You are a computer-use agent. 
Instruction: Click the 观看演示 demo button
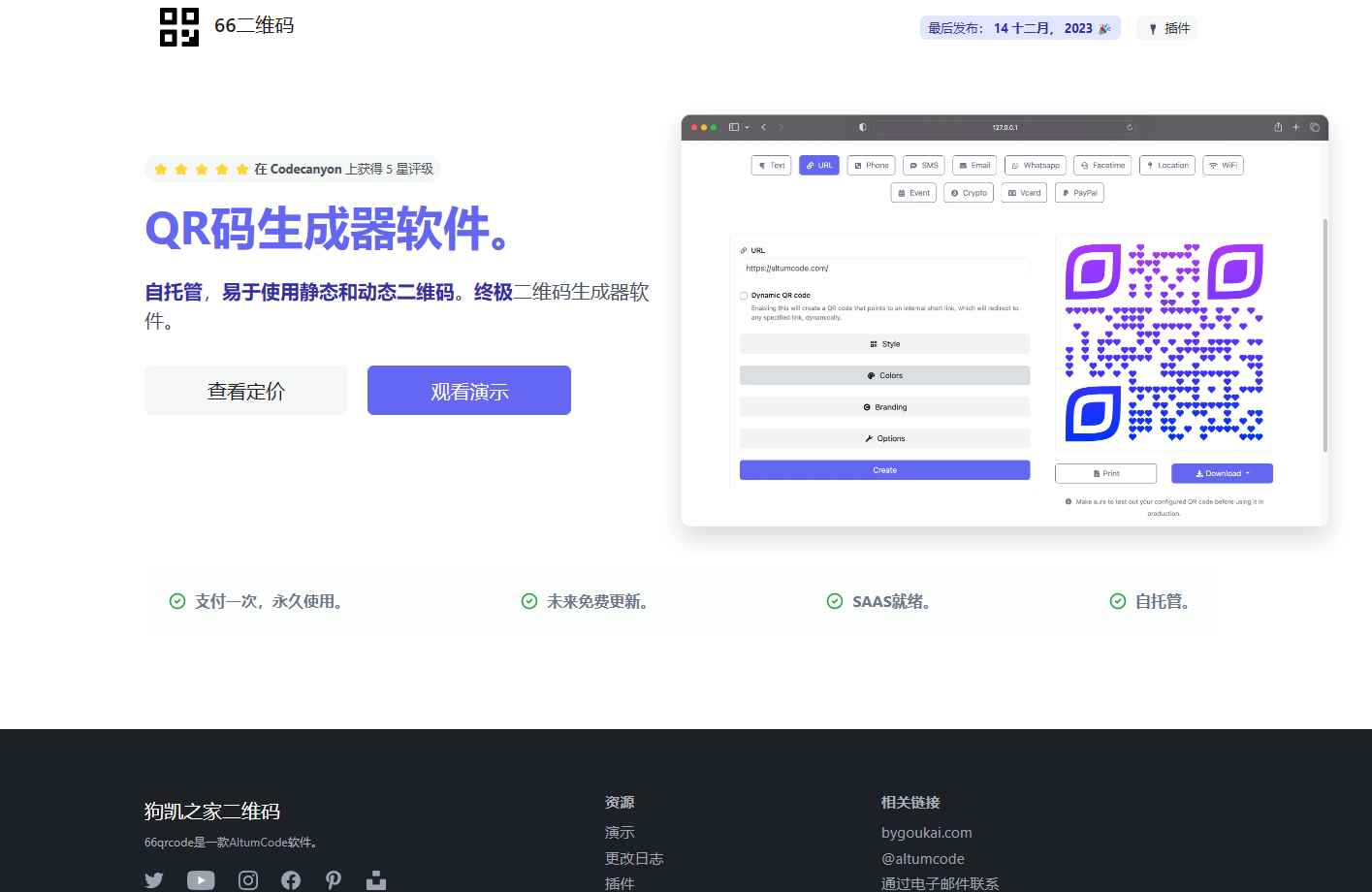(469, 391)
